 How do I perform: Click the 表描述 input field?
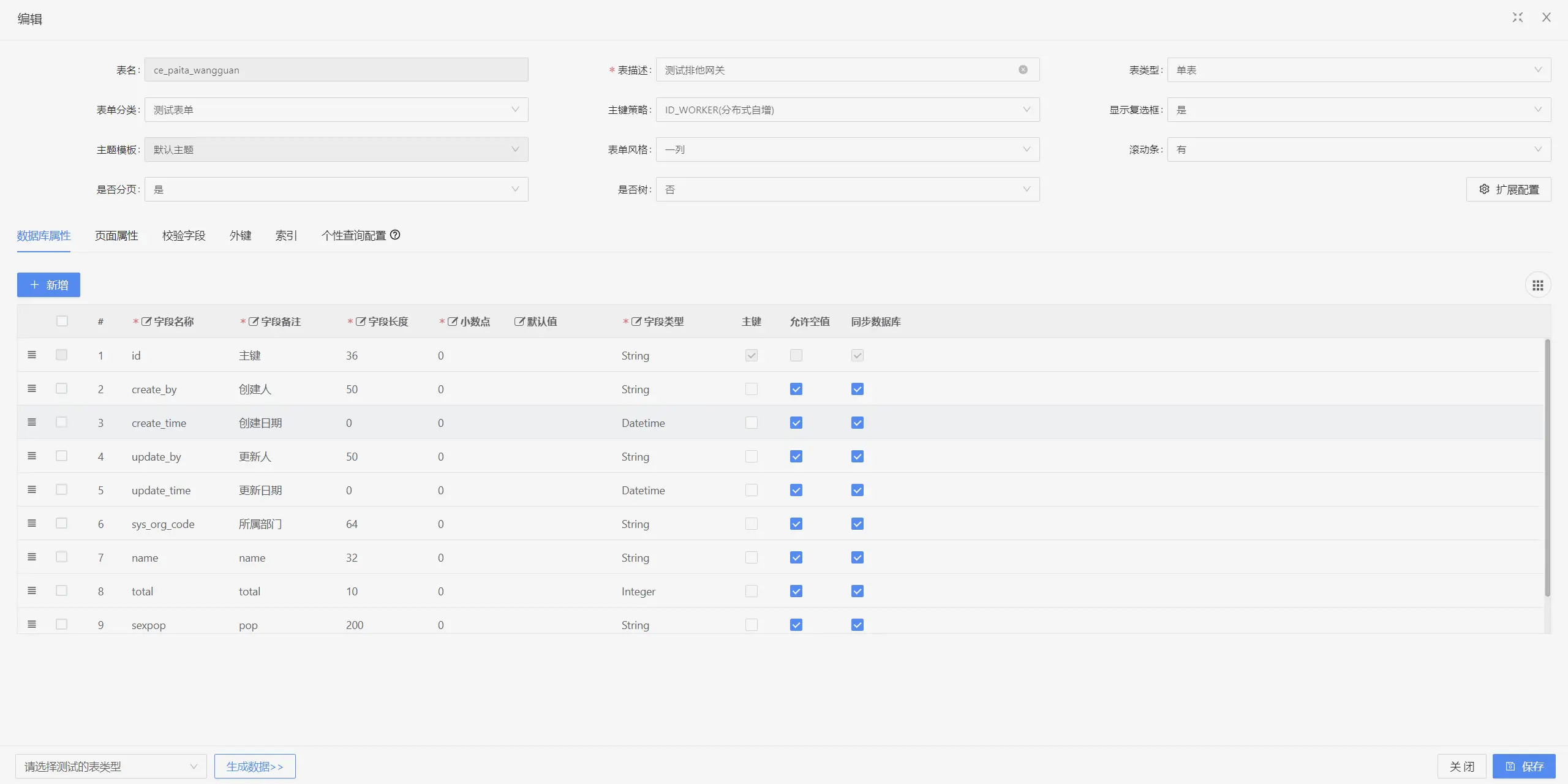(848, 70)
